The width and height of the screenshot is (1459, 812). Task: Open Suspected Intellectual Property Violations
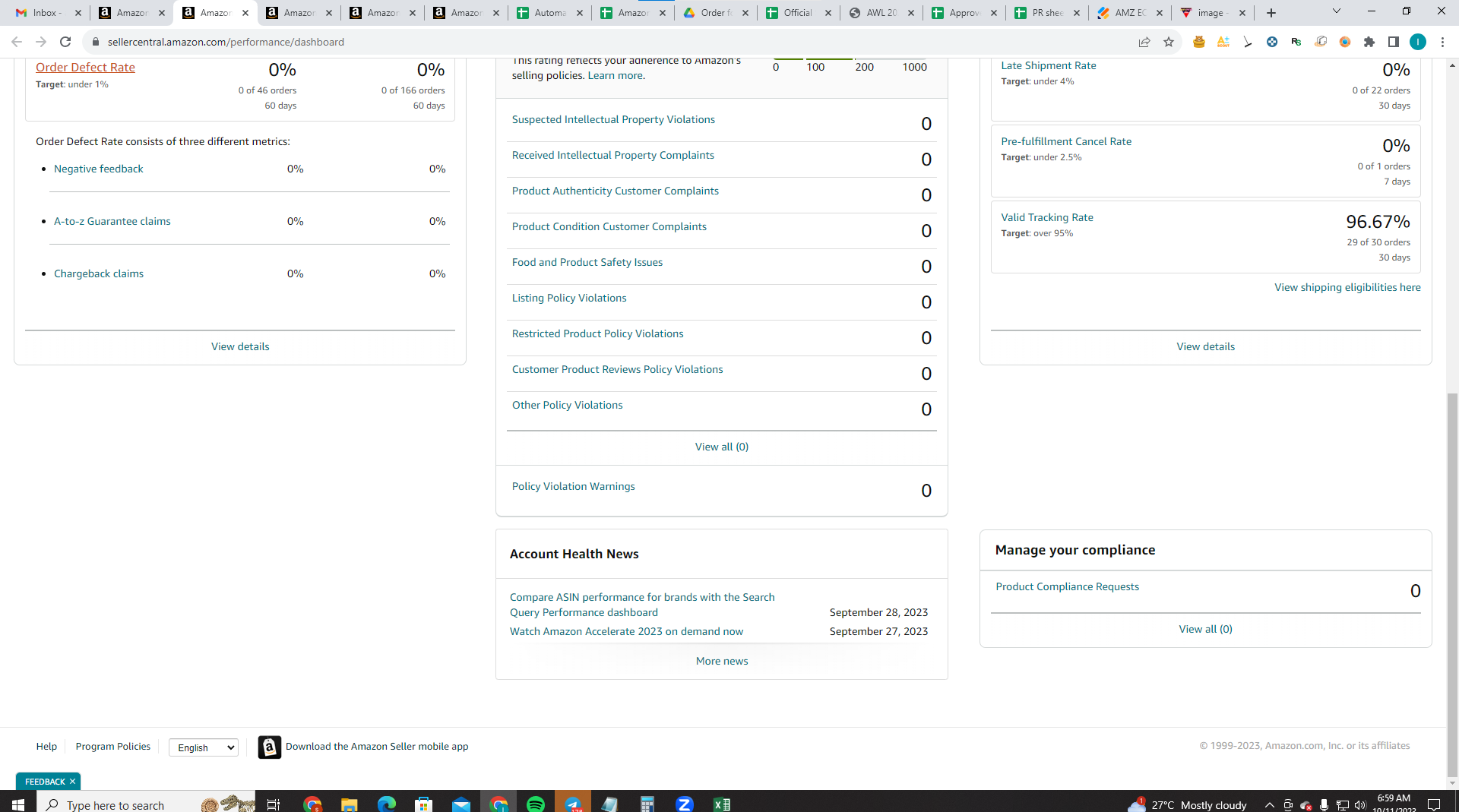(x=613, y=119)
